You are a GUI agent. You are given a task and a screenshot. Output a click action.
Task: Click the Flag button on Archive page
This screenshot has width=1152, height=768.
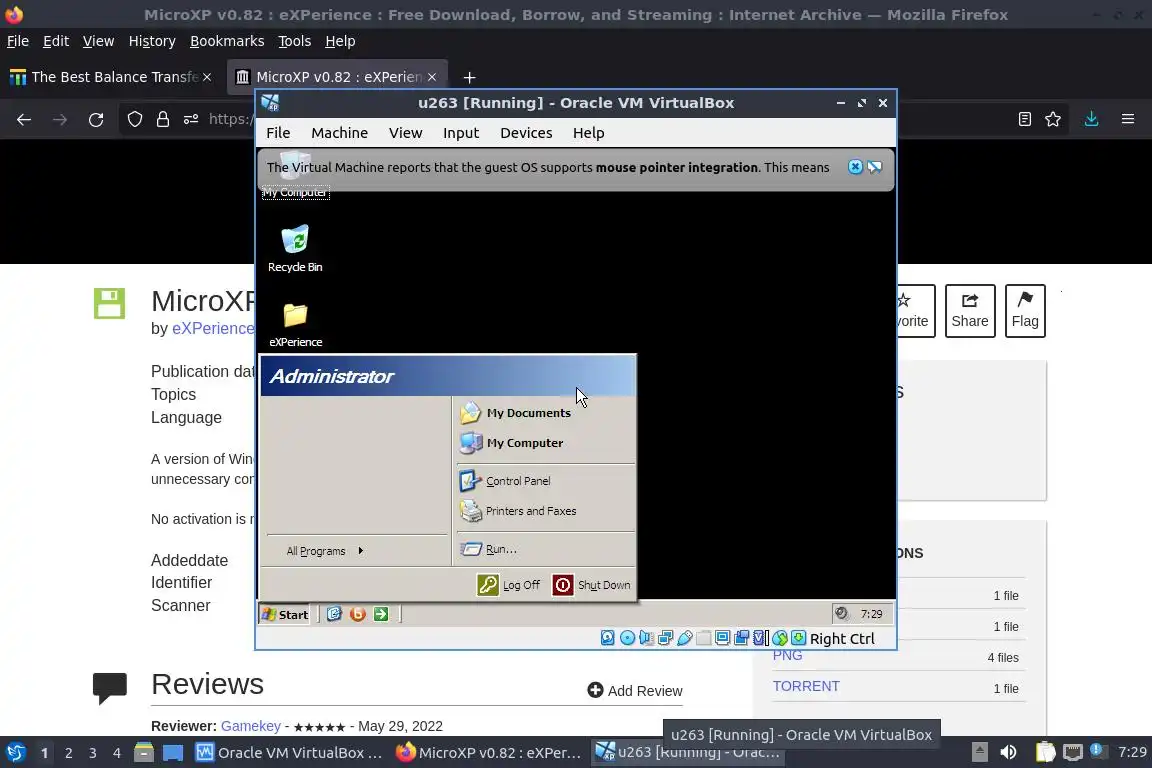point(1025,311)
